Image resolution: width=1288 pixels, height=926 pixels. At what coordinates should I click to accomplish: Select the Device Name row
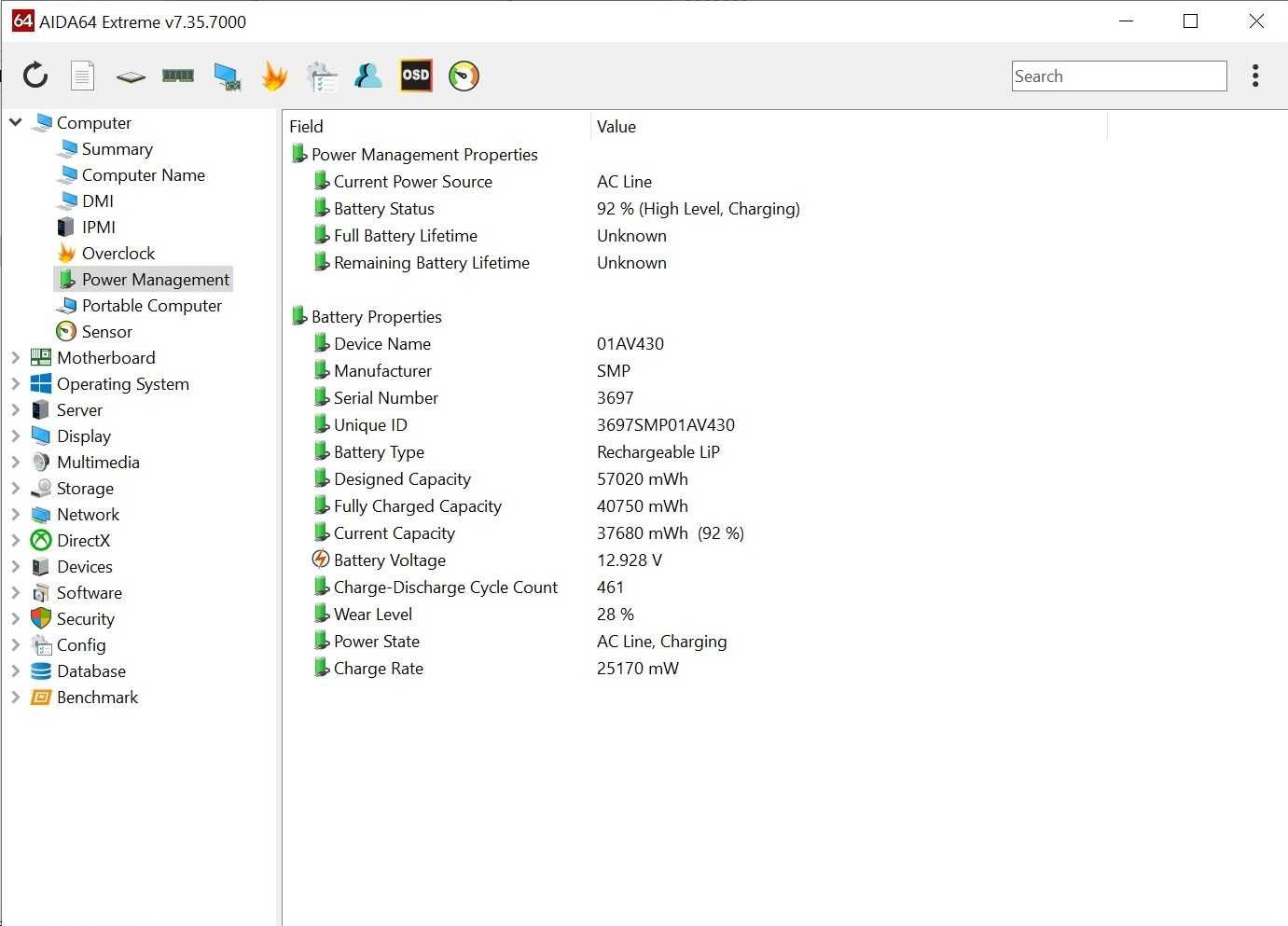(382, 343)
